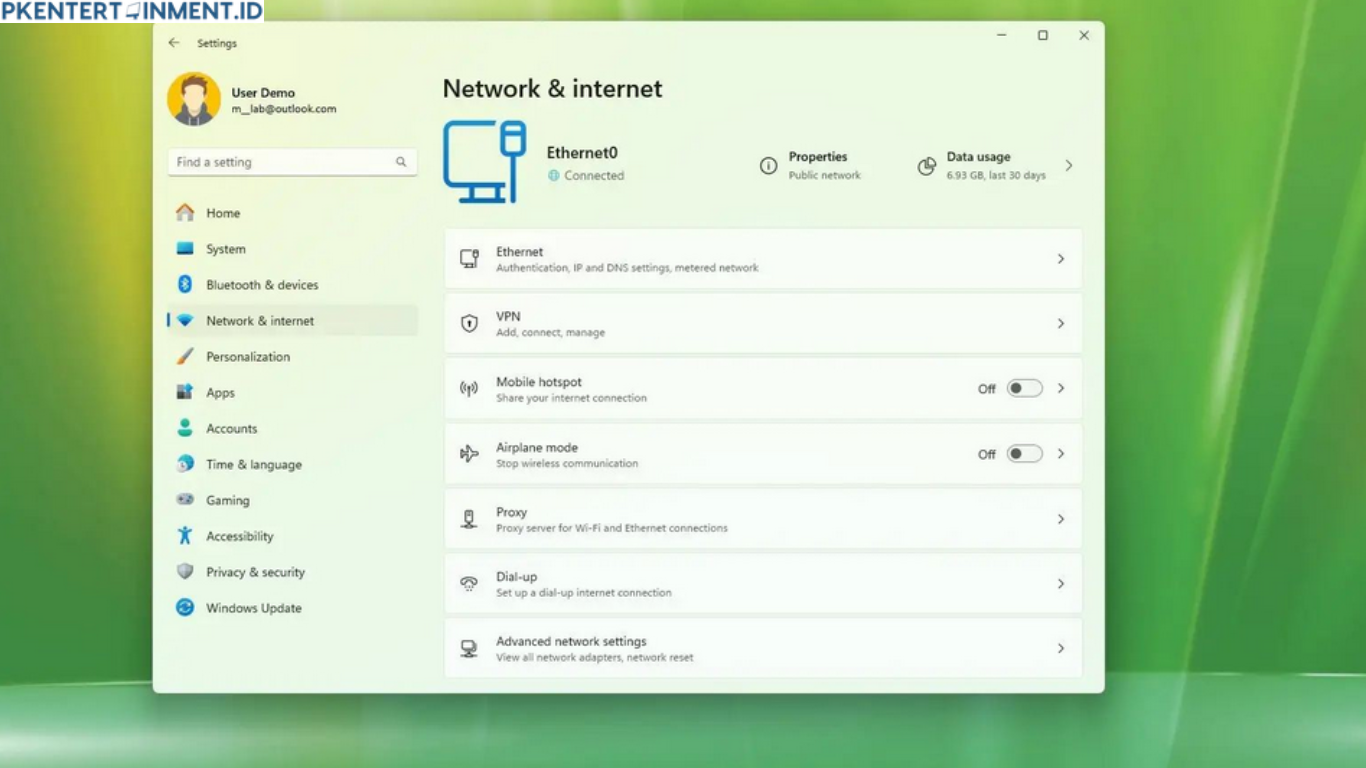This screenshot has height=768, width=1366.
Task: Click the search magnifier icon
Action: click(401, 162)
